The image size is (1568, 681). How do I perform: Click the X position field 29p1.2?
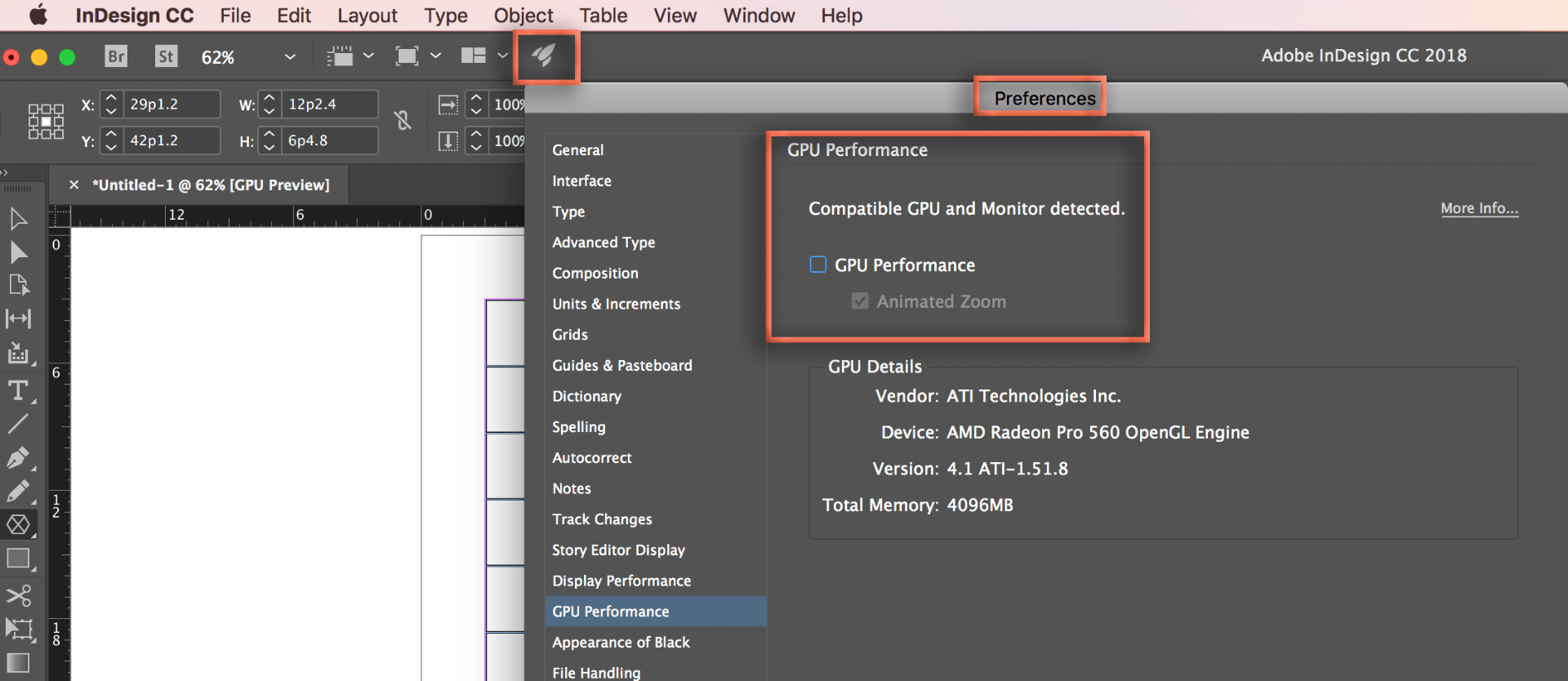tap(172, 105)
